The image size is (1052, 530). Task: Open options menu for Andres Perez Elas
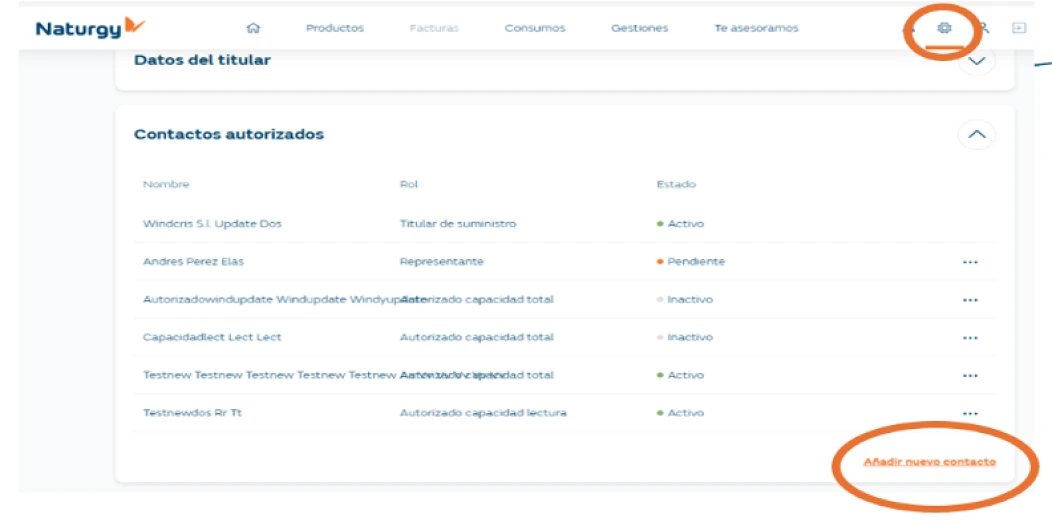(969, 262)
